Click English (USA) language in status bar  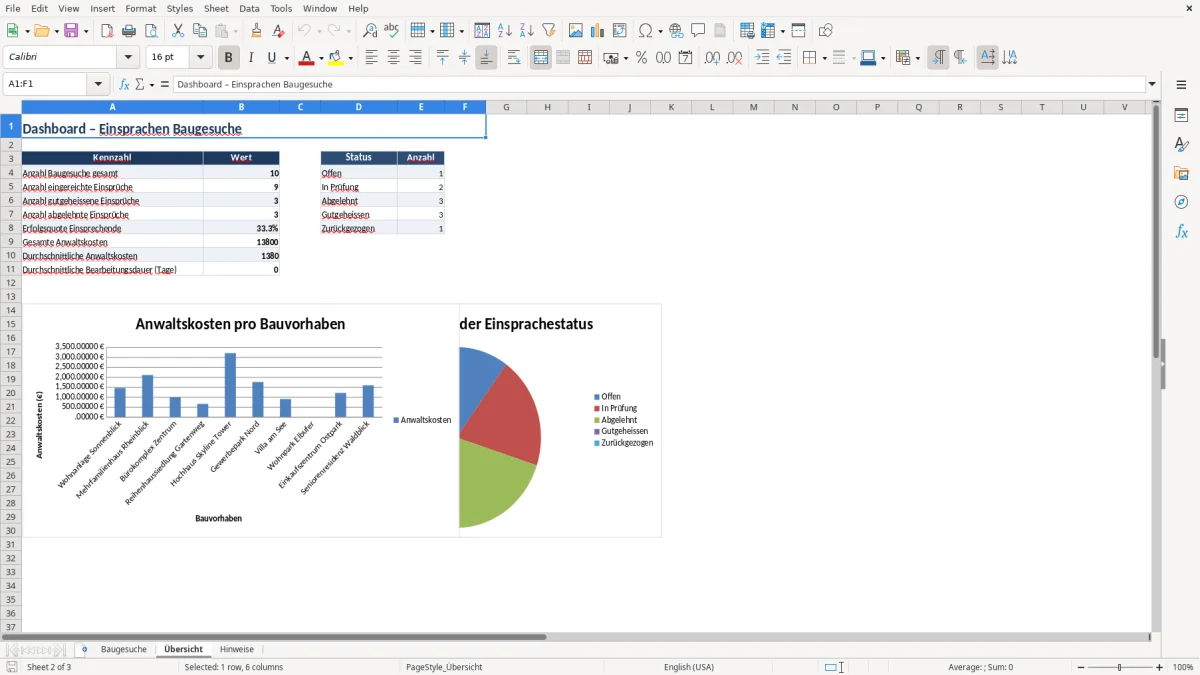[x=689, y=667]
